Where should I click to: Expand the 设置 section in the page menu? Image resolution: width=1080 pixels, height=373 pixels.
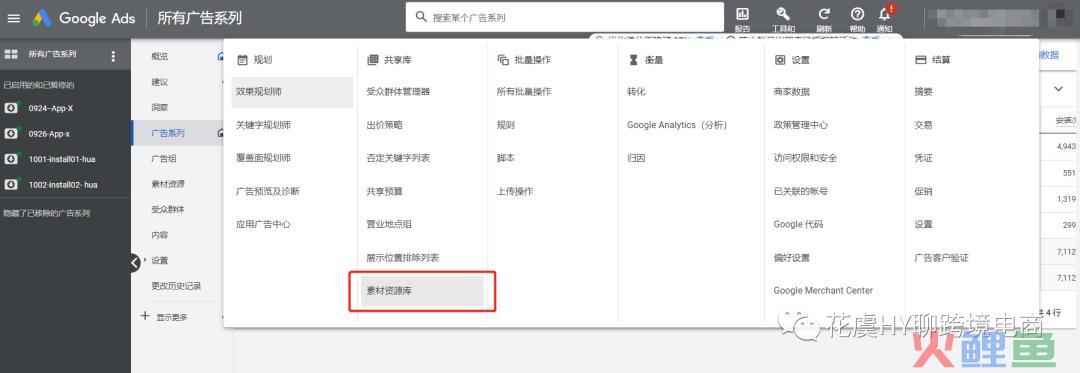(160, 260)
